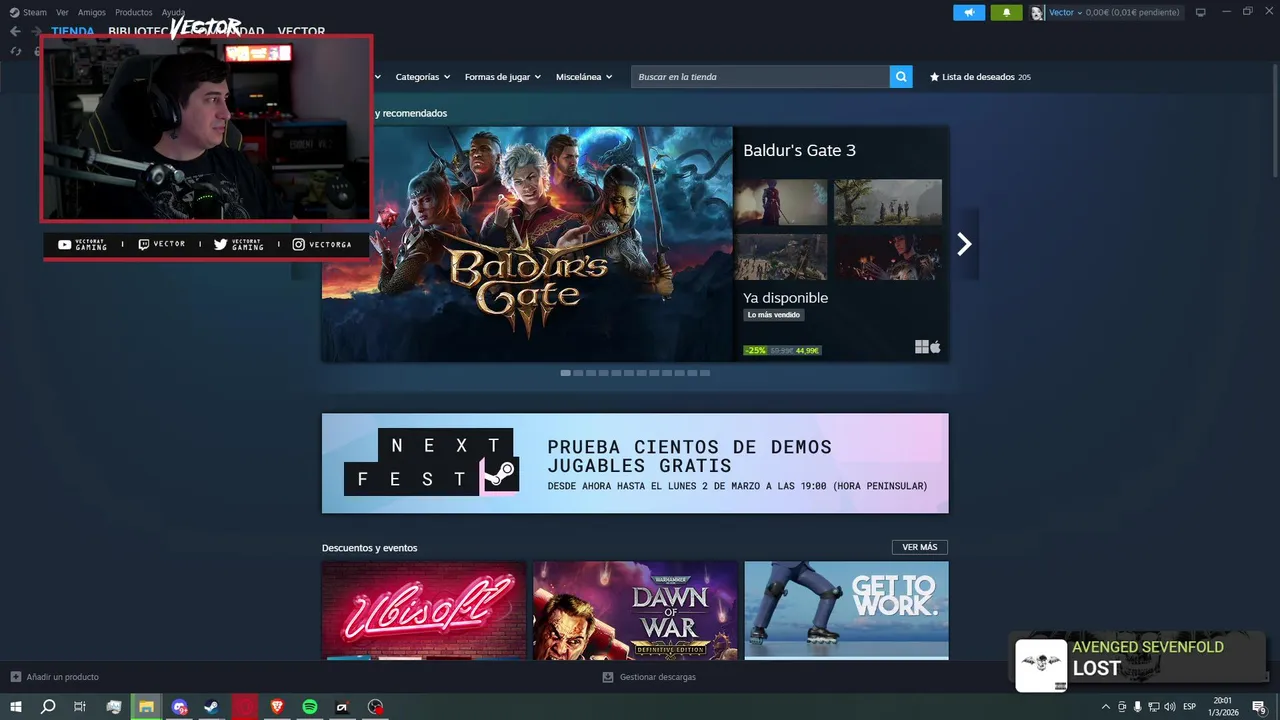
Task: Select the last carousel page dot
Action: 705,373
